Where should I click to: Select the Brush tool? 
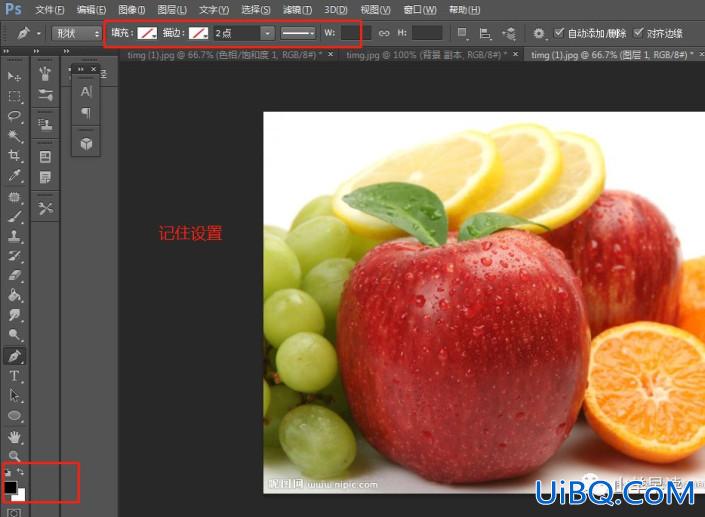point(14,217)
